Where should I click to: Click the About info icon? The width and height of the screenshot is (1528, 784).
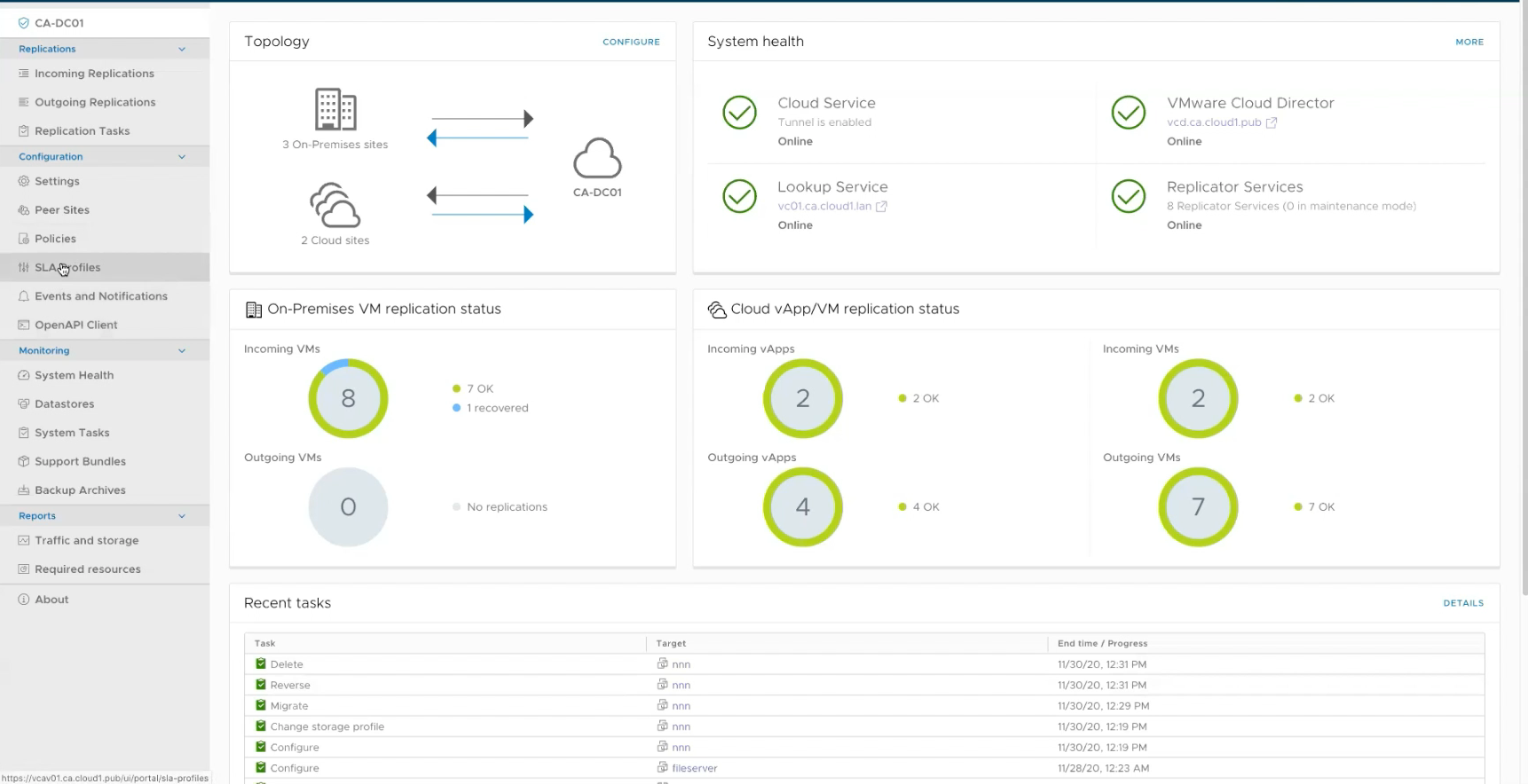pos(24,600)
